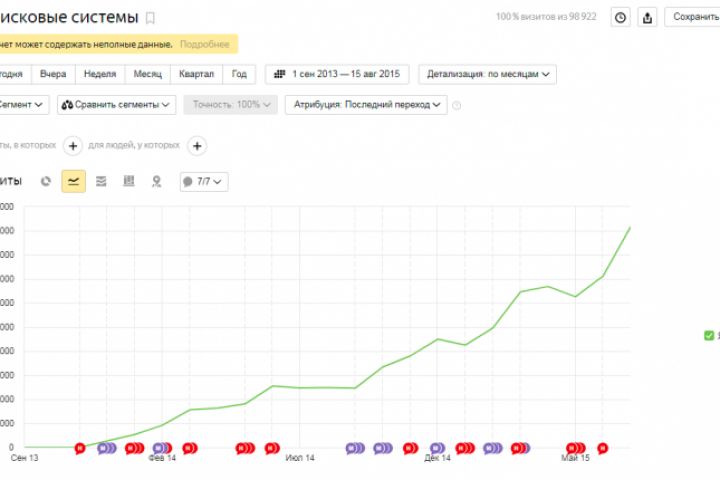Select the Месяц period tab
720x480 pixels.
coord(147,74)
